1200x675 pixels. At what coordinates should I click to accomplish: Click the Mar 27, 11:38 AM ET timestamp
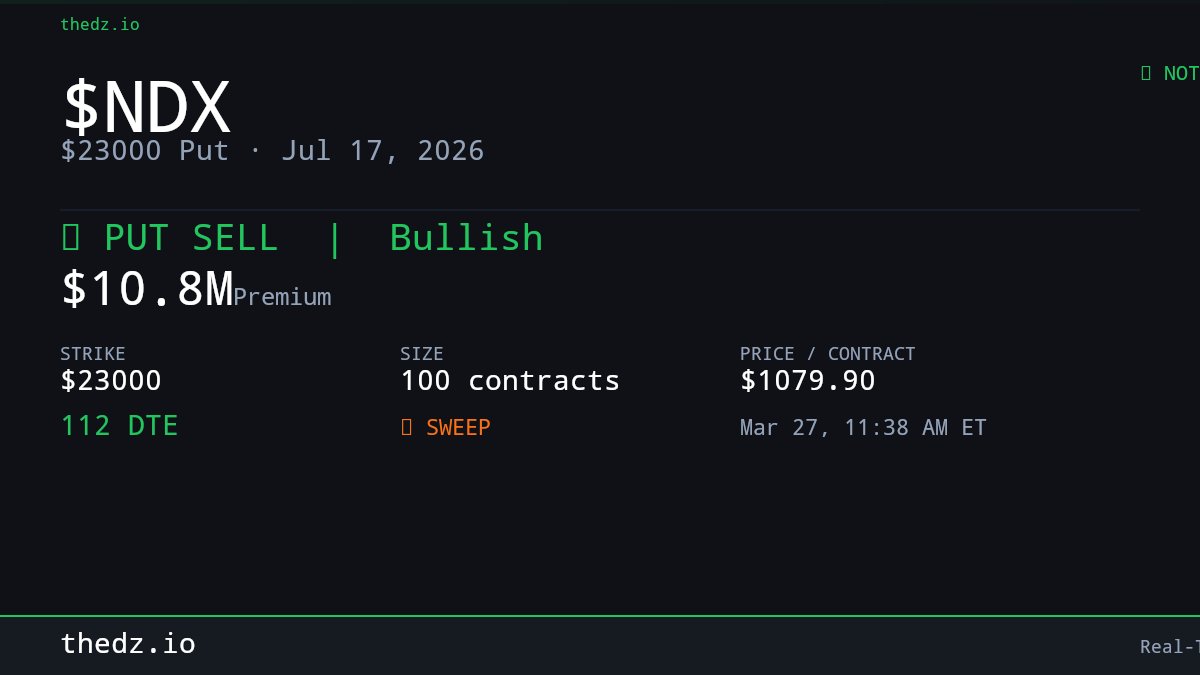pyautogui.click(x=863, y=428)
